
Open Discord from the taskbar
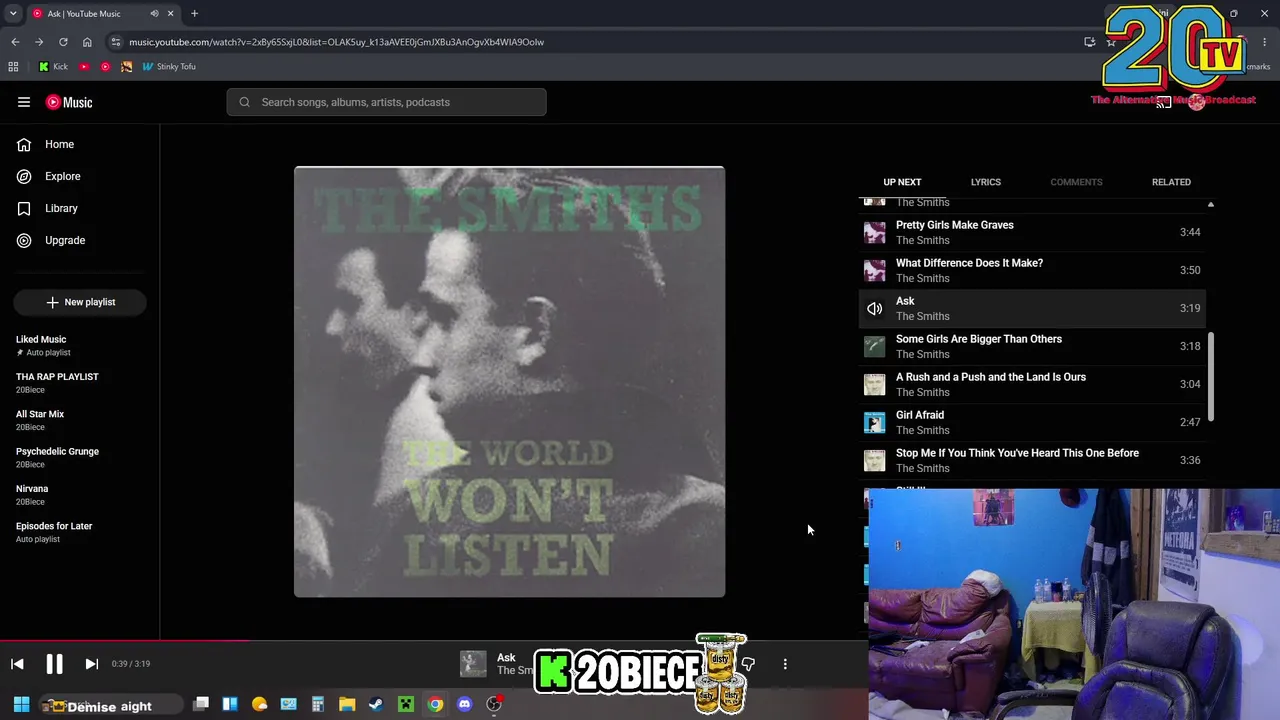pyautogui.click(x=464, y=704)
